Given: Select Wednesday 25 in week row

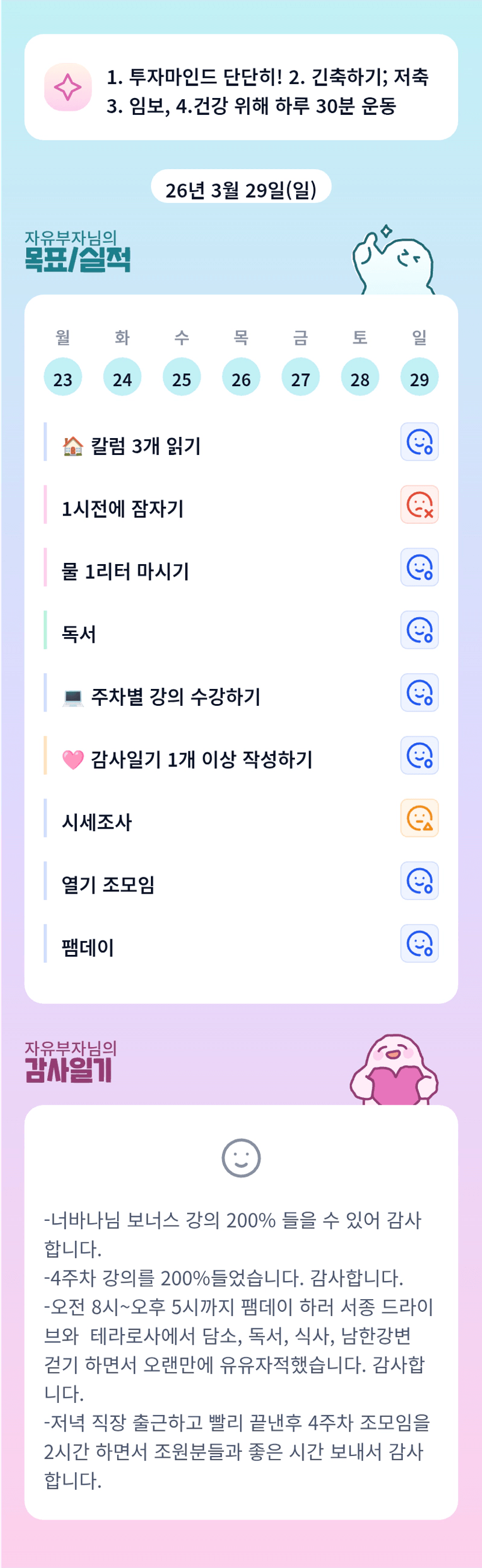Looking at the screenshot, I should [182, 377].
